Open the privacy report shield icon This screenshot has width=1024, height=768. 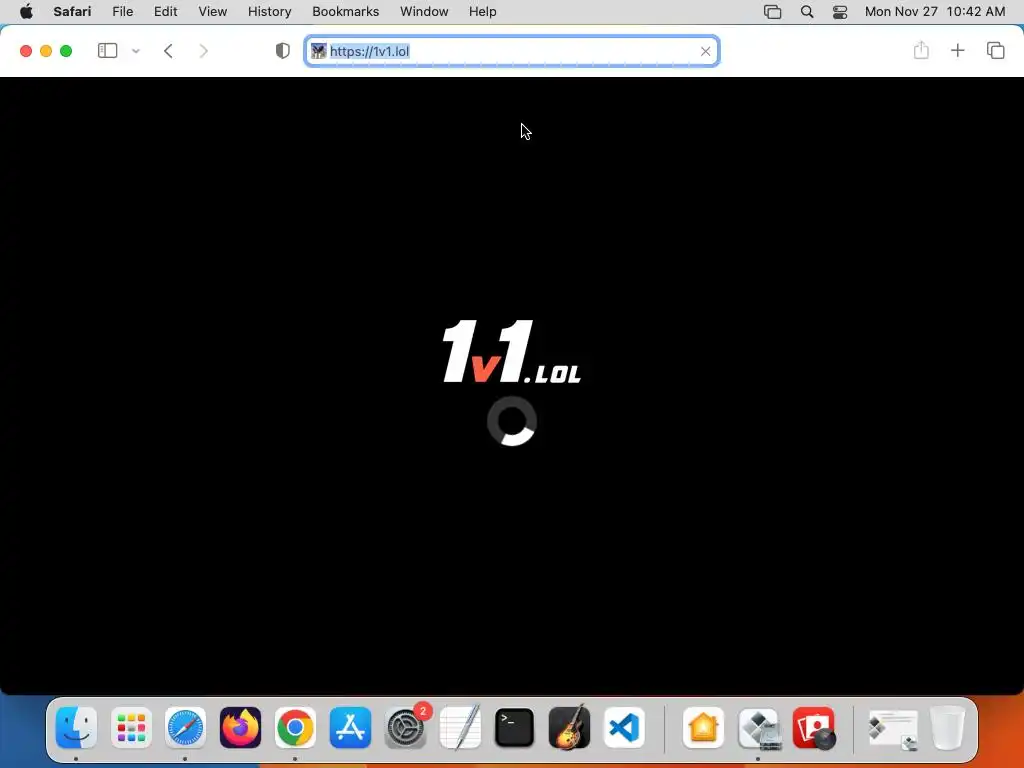point(283,51)
